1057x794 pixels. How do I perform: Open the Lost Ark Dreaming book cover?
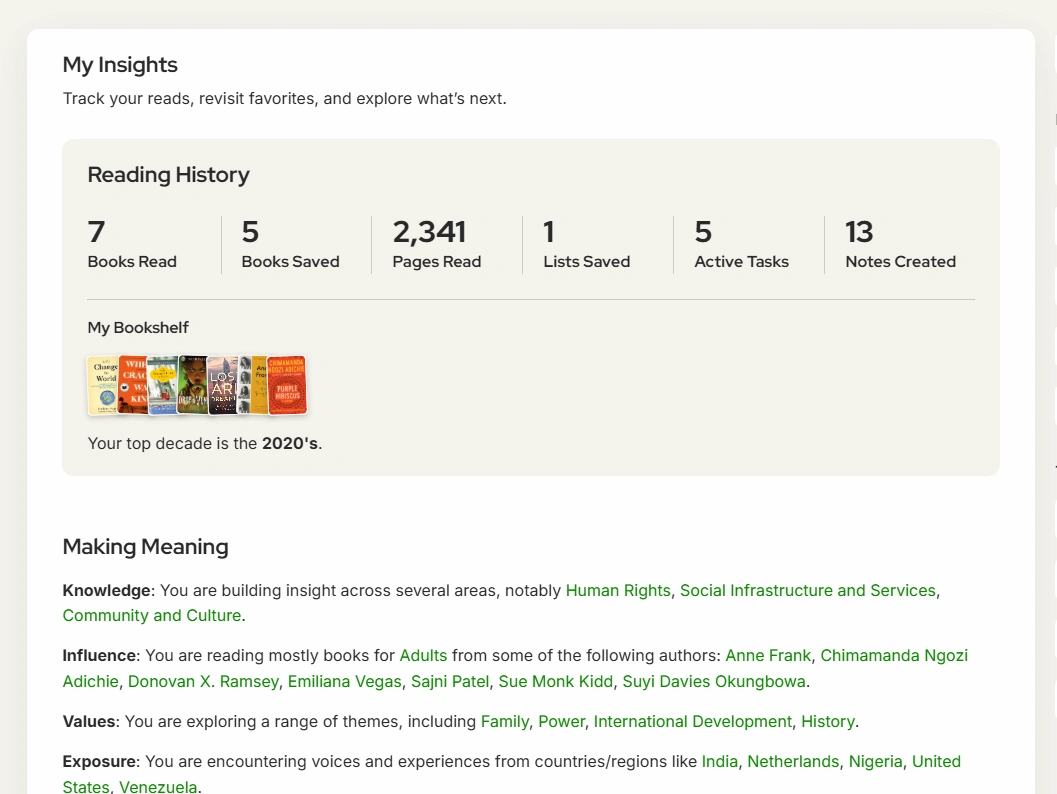(223, 386)
